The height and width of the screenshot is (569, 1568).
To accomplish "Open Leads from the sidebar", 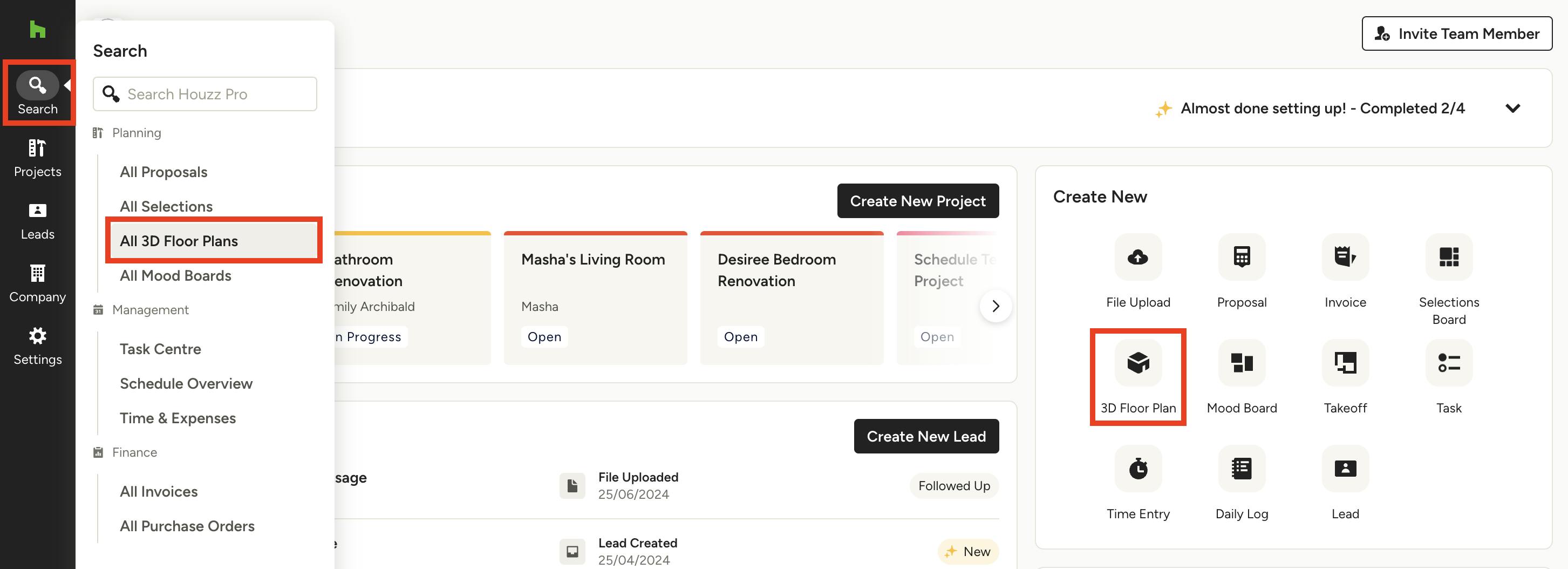I will [x=38, y=221].
